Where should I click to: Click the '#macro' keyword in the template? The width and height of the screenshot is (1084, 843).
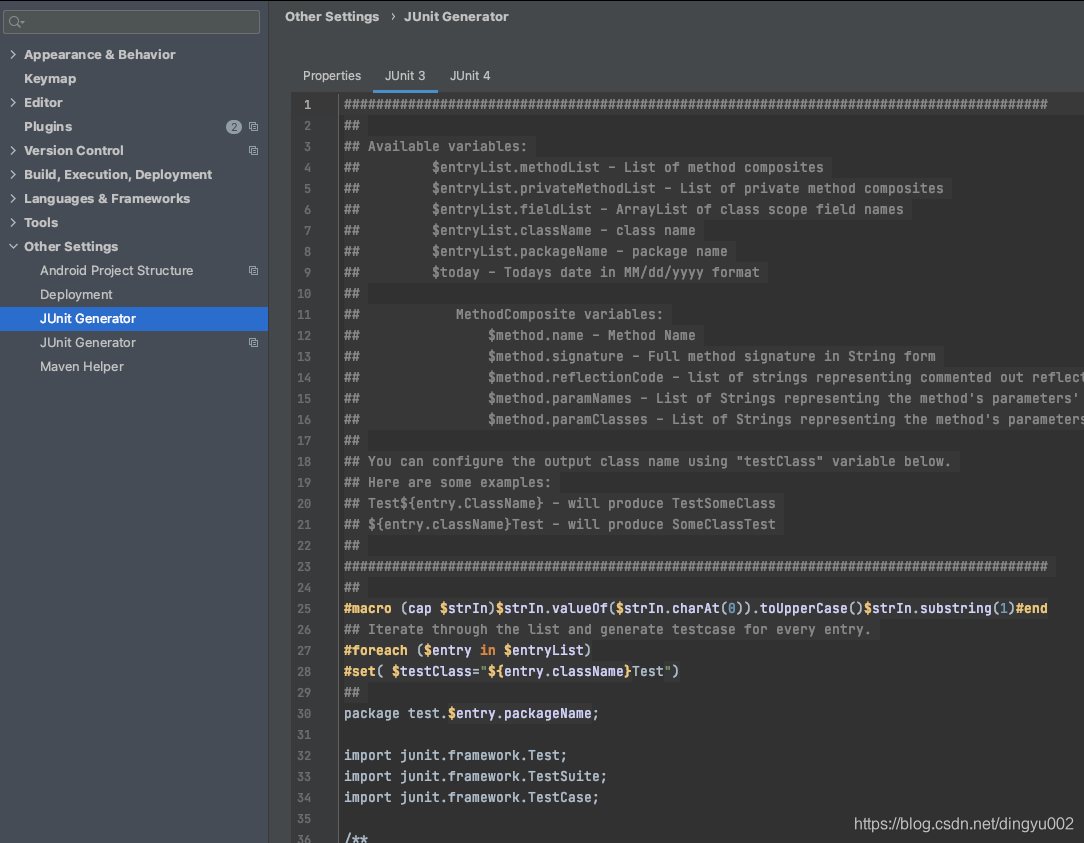click(368, 609)
